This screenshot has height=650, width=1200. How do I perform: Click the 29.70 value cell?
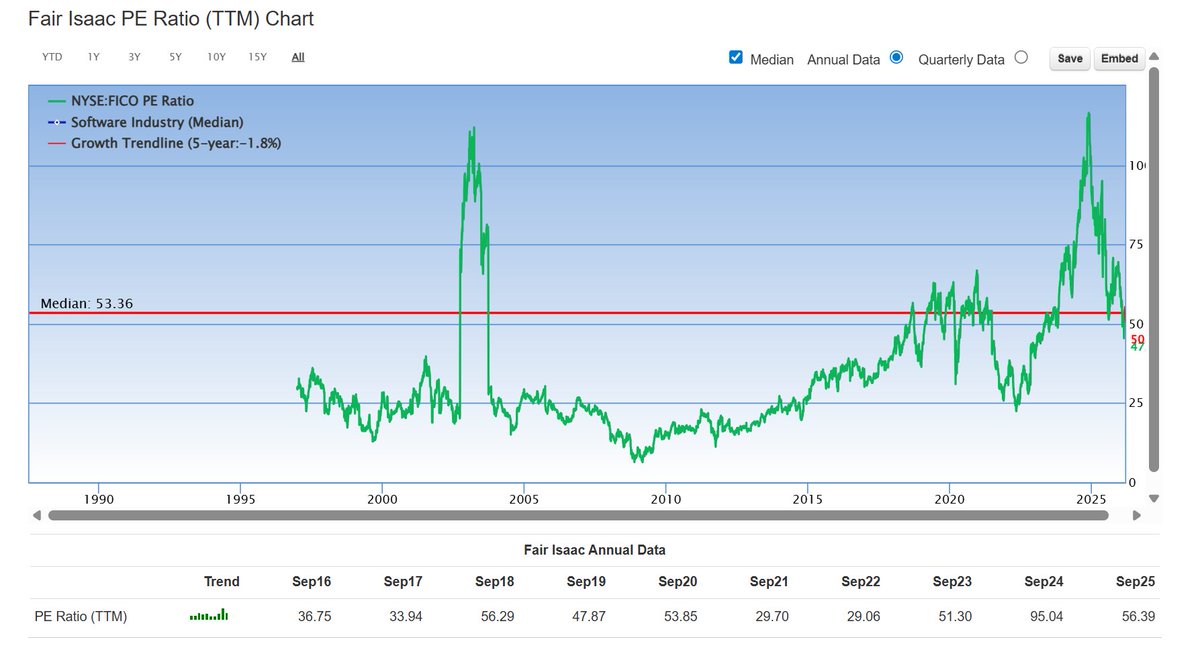[772, 616]
